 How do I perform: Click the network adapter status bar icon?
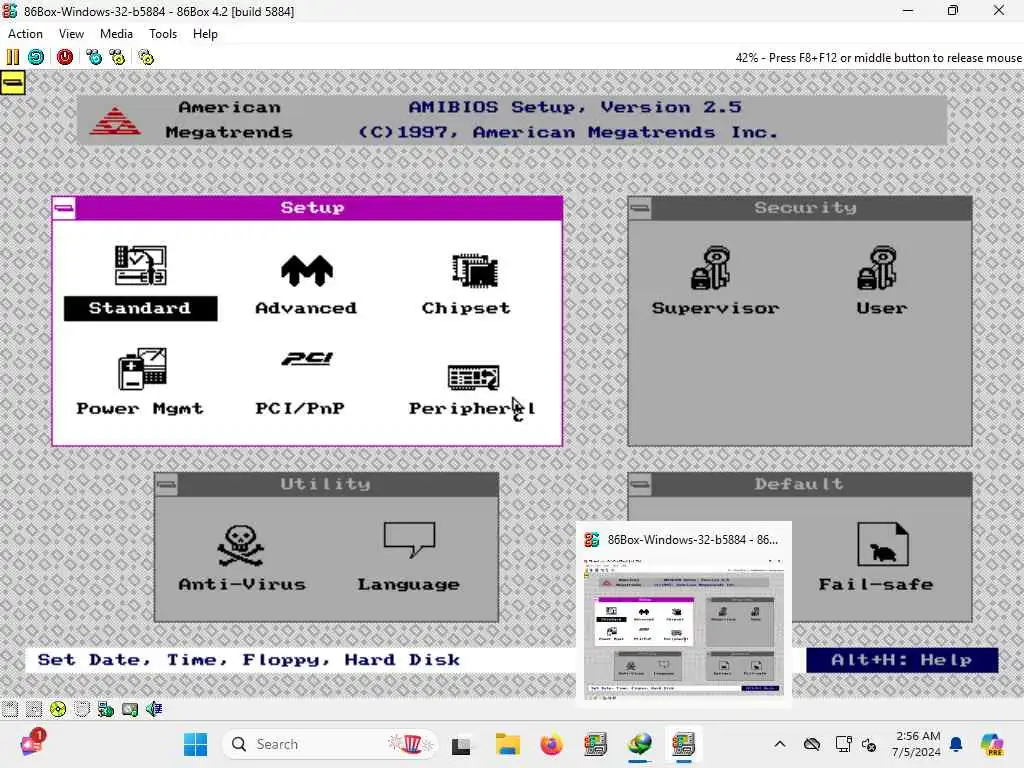click(x=106, y=709)
